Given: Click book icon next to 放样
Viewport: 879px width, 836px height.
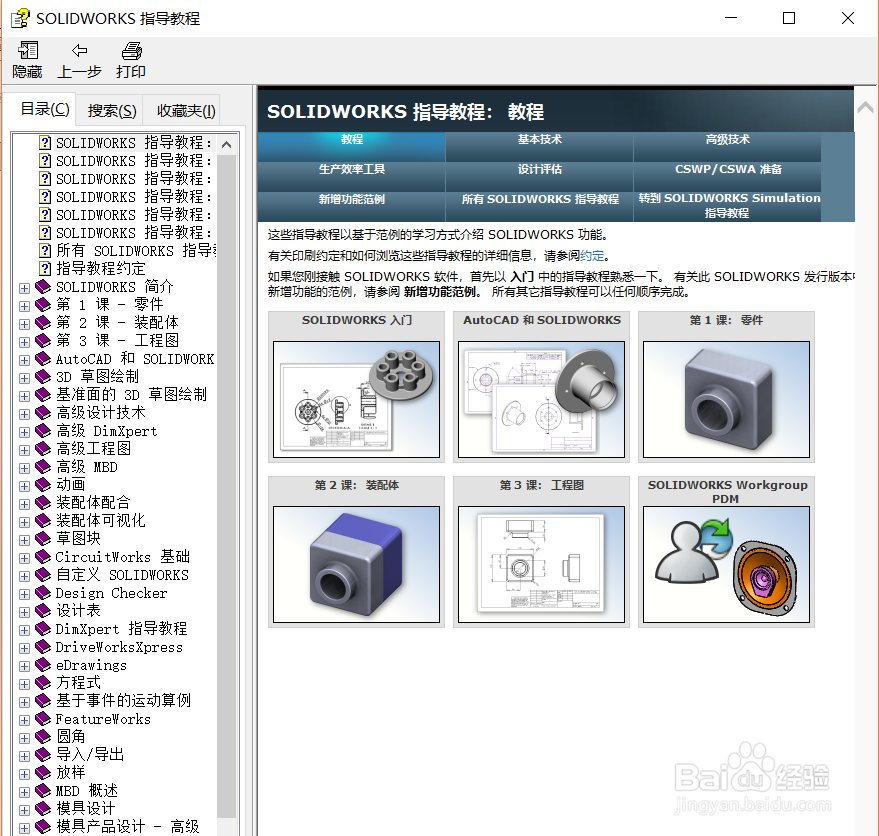Looking at the screenshot, I should (43, 773).
